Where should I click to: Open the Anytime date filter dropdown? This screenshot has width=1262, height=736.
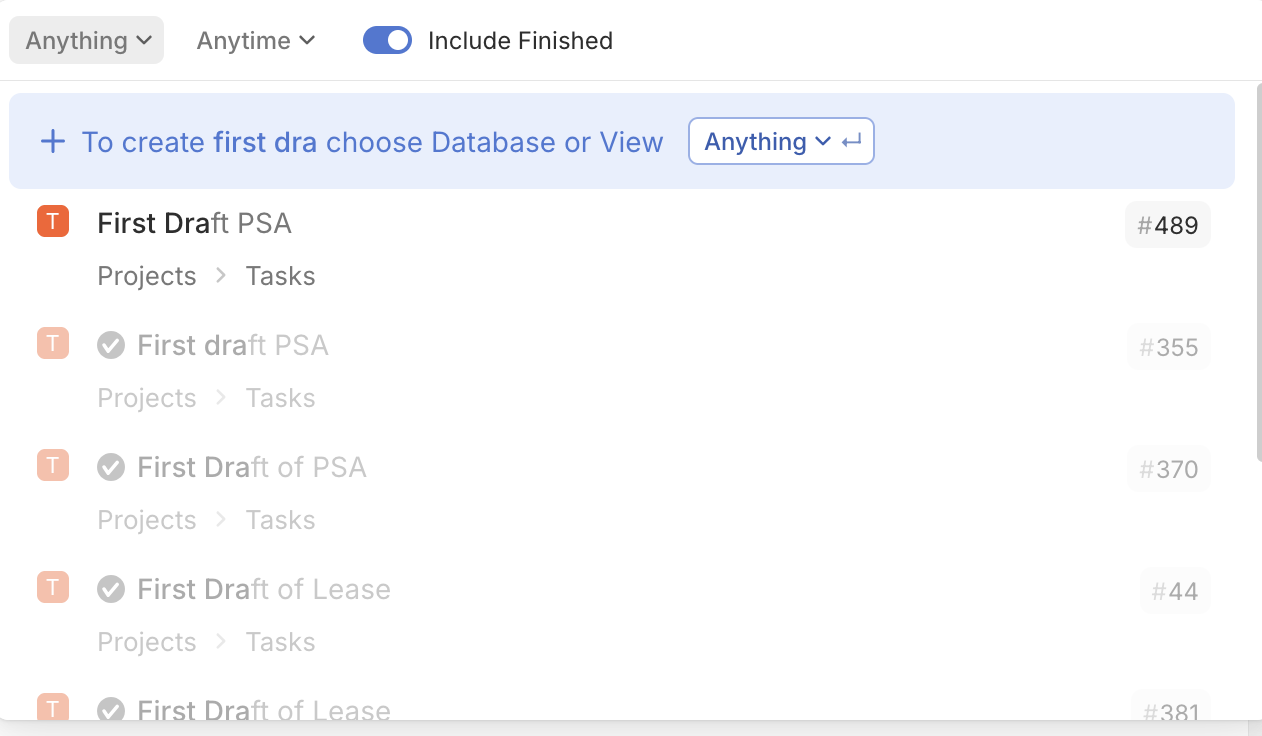point(256,40)
